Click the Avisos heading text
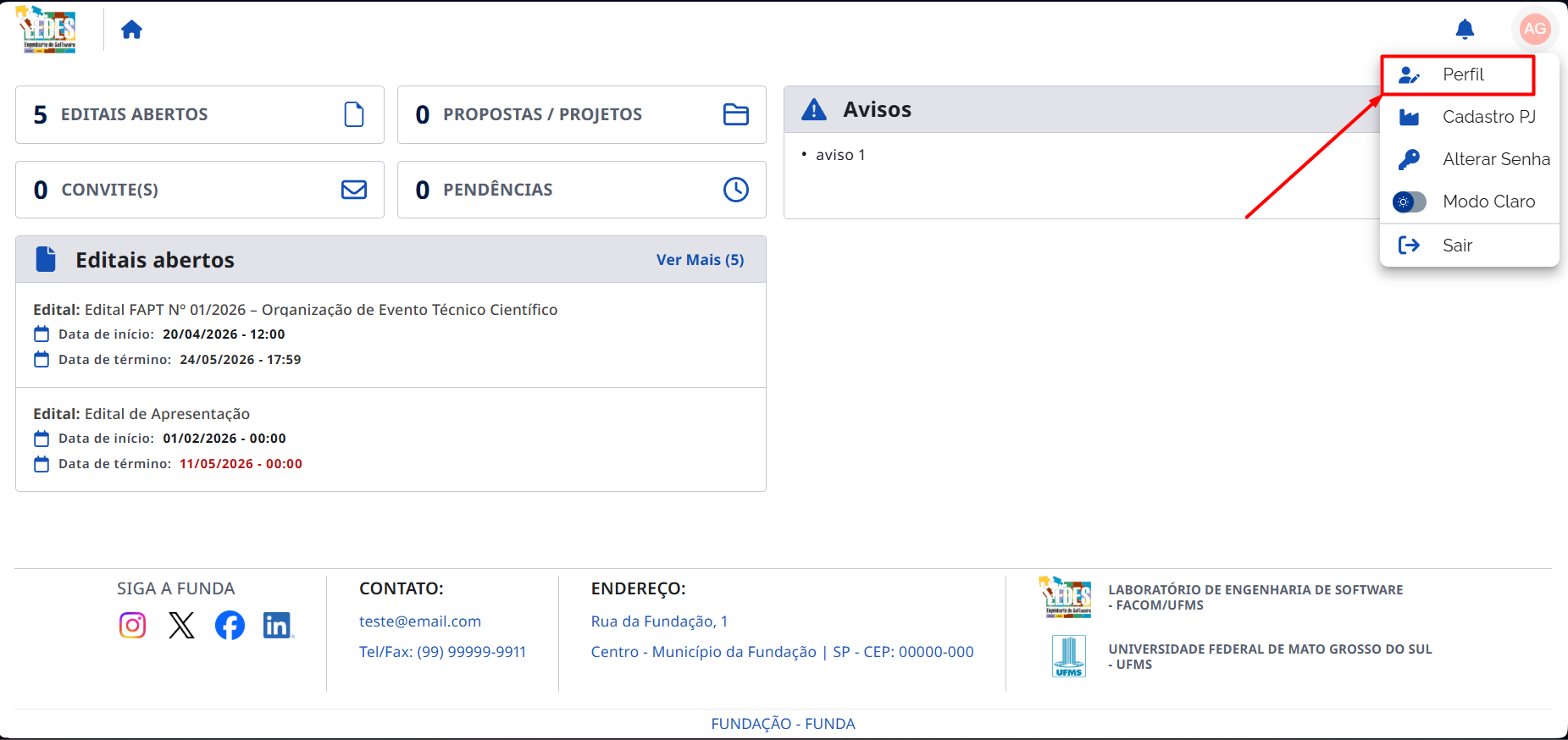 tap(877, 109)
